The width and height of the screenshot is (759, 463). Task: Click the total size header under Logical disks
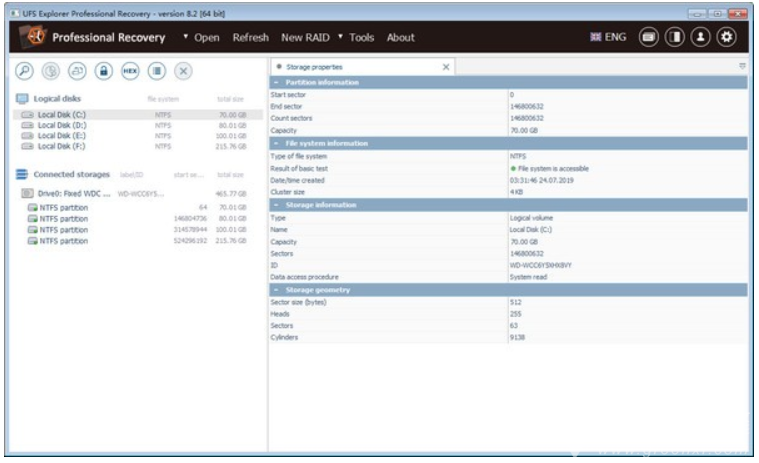[230, 99]
